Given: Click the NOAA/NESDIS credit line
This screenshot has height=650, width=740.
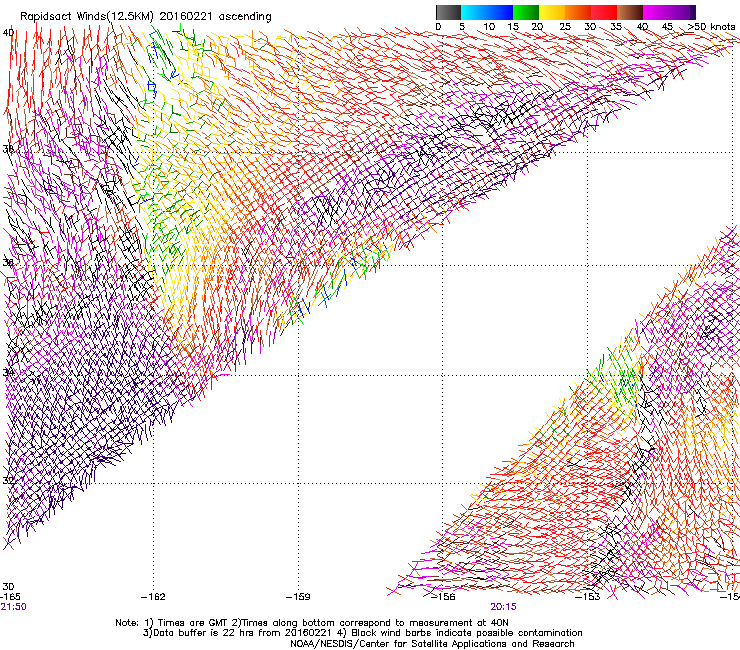Looking at the screenshot, I should click(432, 644).
